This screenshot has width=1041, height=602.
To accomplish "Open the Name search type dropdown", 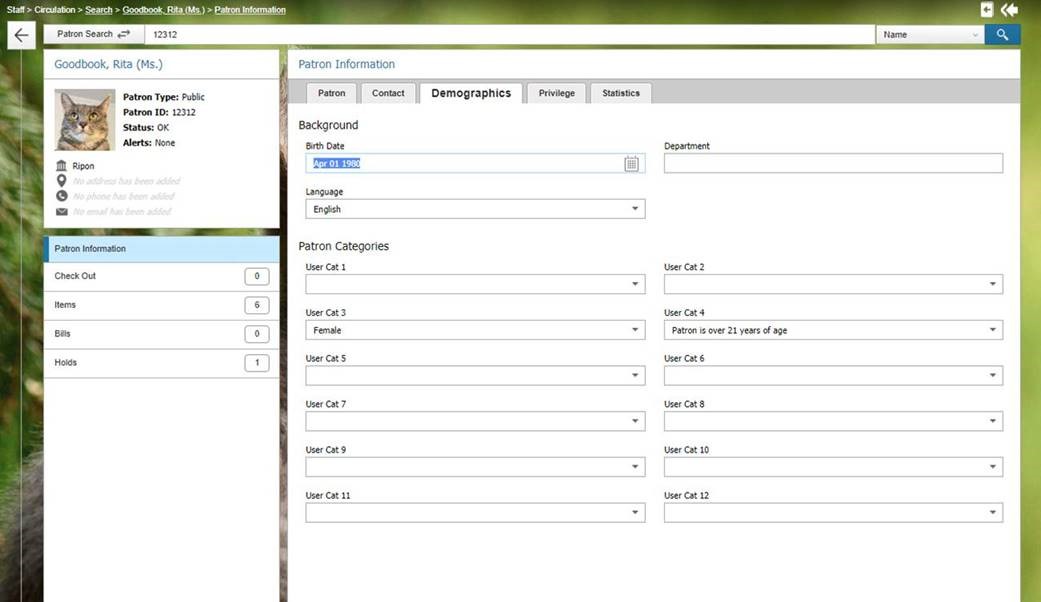I will (x=929, y=35).
